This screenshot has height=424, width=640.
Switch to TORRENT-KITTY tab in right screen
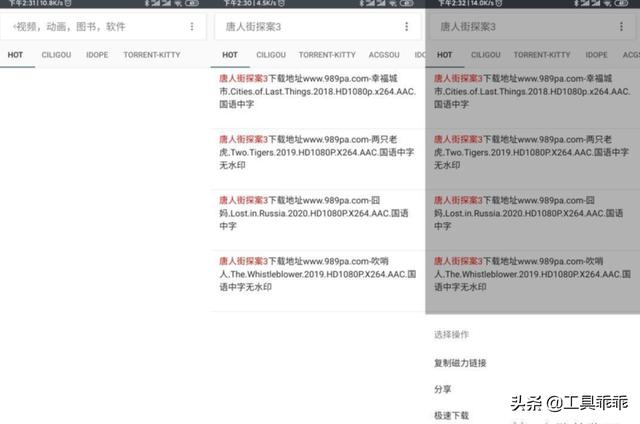tap(542, 55)
